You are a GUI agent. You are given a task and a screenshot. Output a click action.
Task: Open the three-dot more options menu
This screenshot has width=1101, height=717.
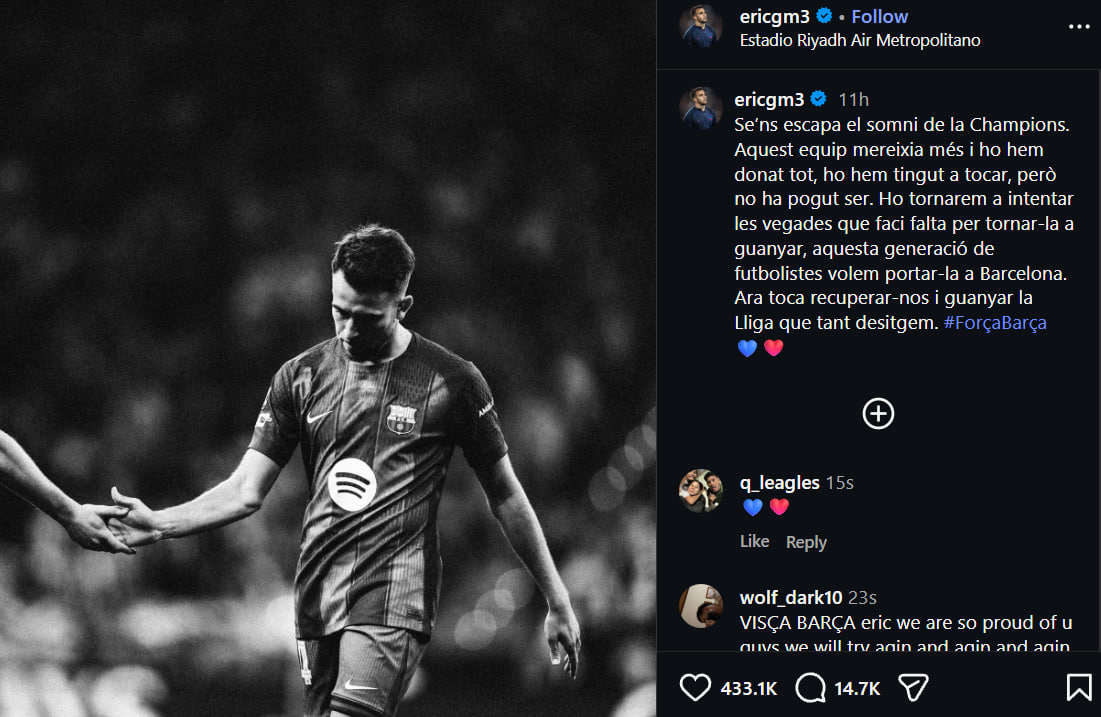(1079, 27)
